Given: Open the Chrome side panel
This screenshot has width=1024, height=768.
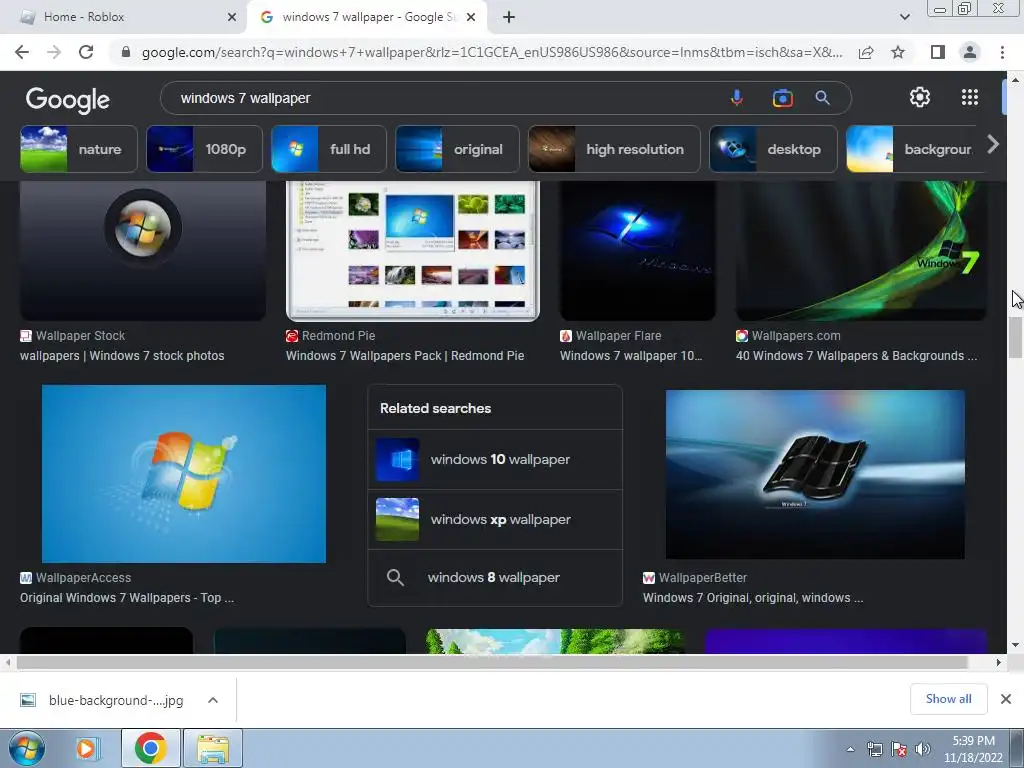Looking at the screenshot, I should point(937,52).
